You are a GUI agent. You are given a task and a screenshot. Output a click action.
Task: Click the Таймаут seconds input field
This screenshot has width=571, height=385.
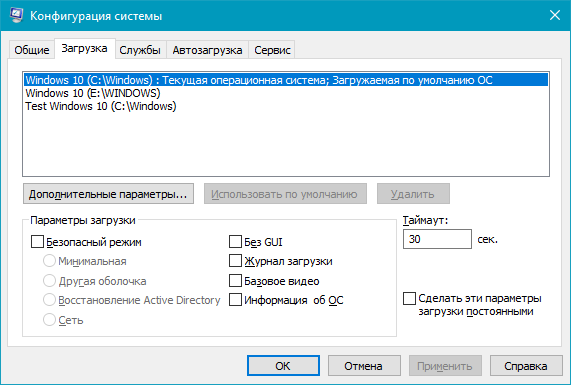pos(437,239)
